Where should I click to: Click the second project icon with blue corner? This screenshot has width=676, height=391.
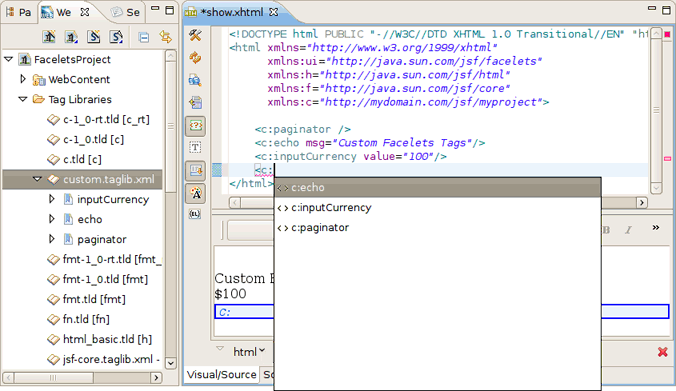pos(72,37)
